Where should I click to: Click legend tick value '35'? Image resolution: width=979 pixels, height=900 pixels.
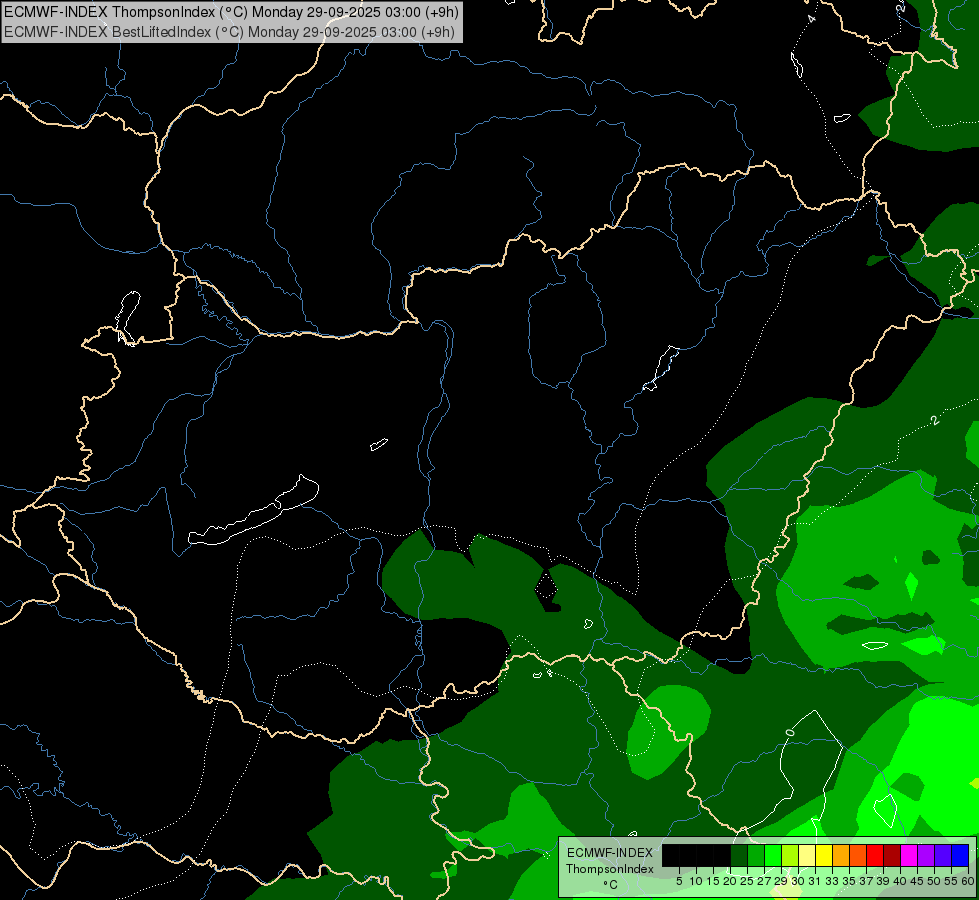pyautogui.click(x=849, y=881)
